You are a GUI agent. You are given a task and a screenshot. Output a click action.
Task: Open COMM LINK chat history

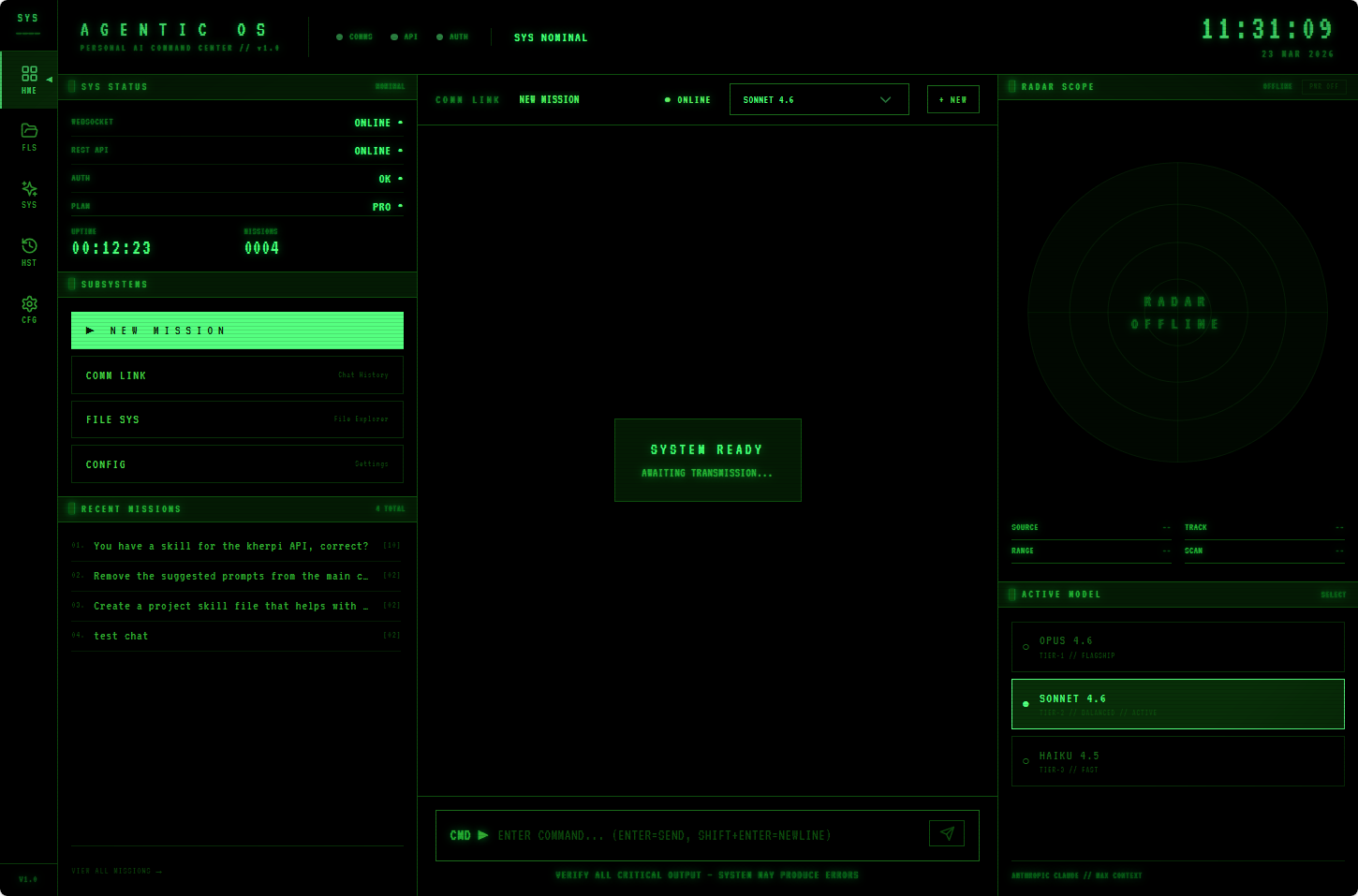coord(237,375)
